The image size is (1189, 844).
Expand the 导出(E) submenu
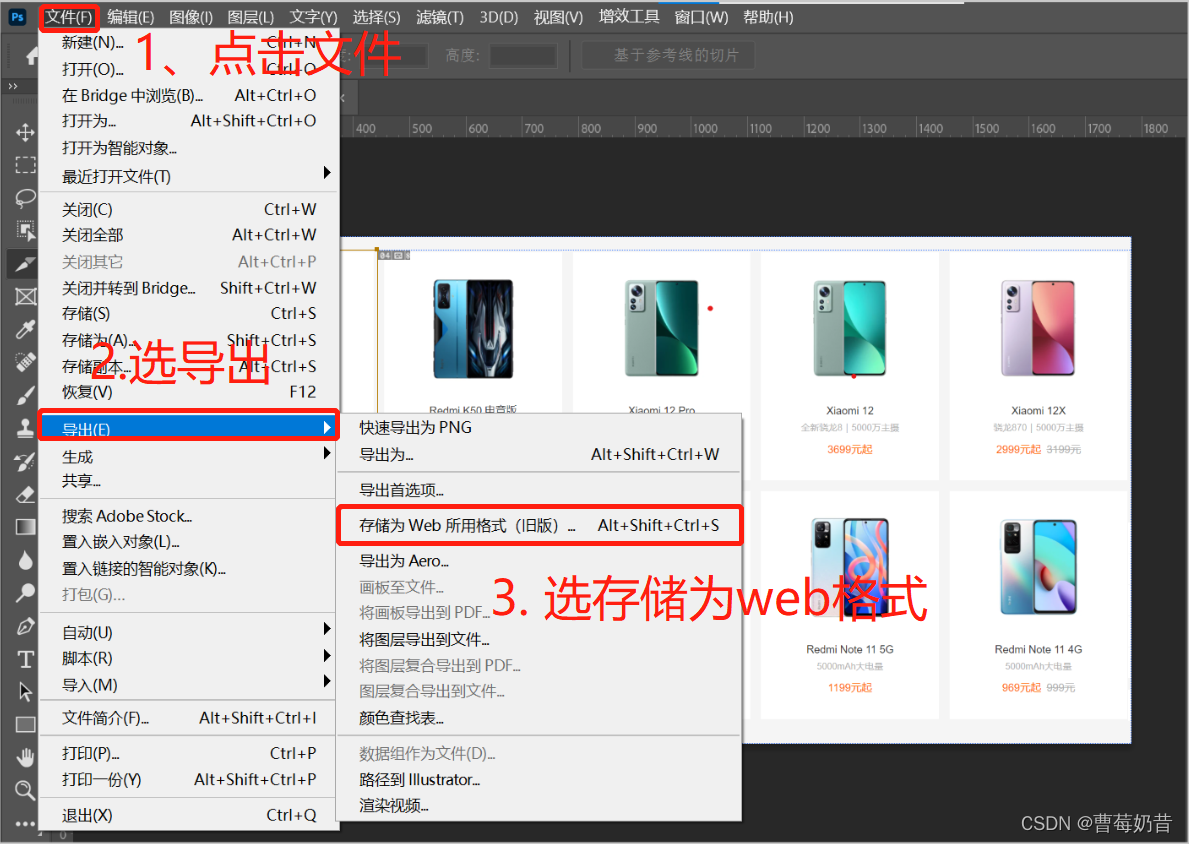(x=187, y=428)
